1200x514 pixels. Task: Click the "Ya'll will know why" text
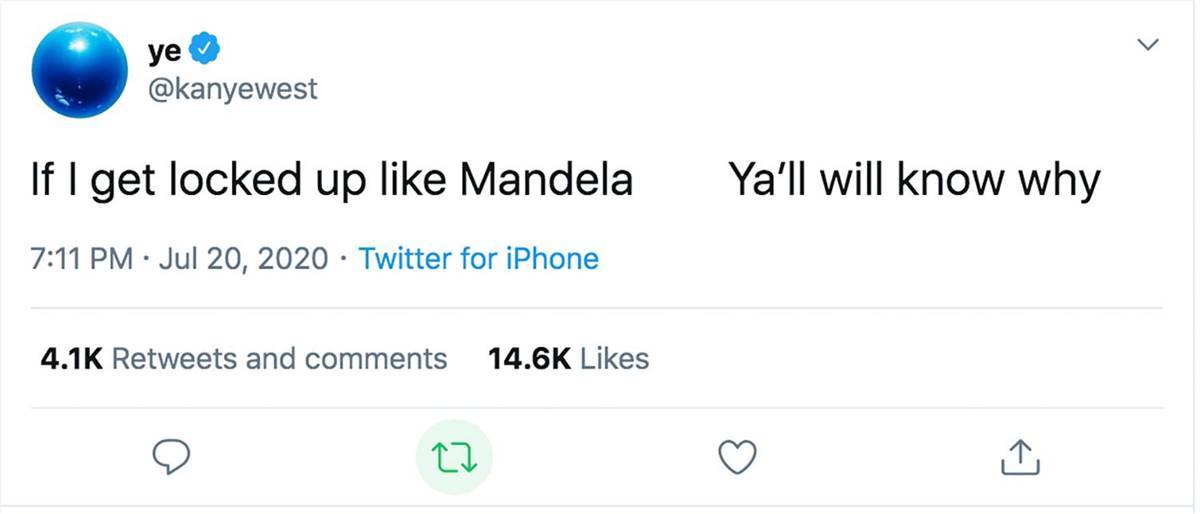click(914, 182)
